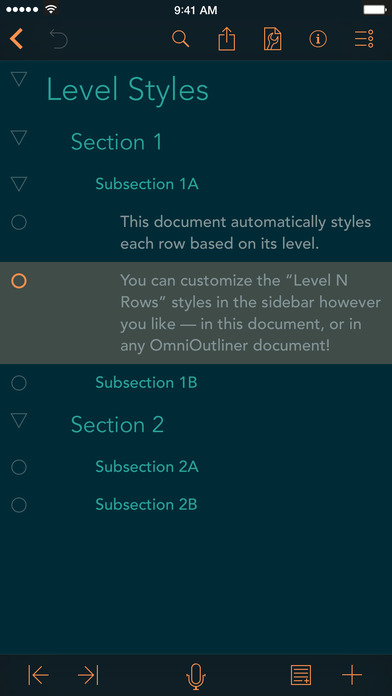Collapse the Subsection 1A disclosure triangle
The width and height of the screenshot is (392, 696).
pyautogui.click(x=19, y=184)
